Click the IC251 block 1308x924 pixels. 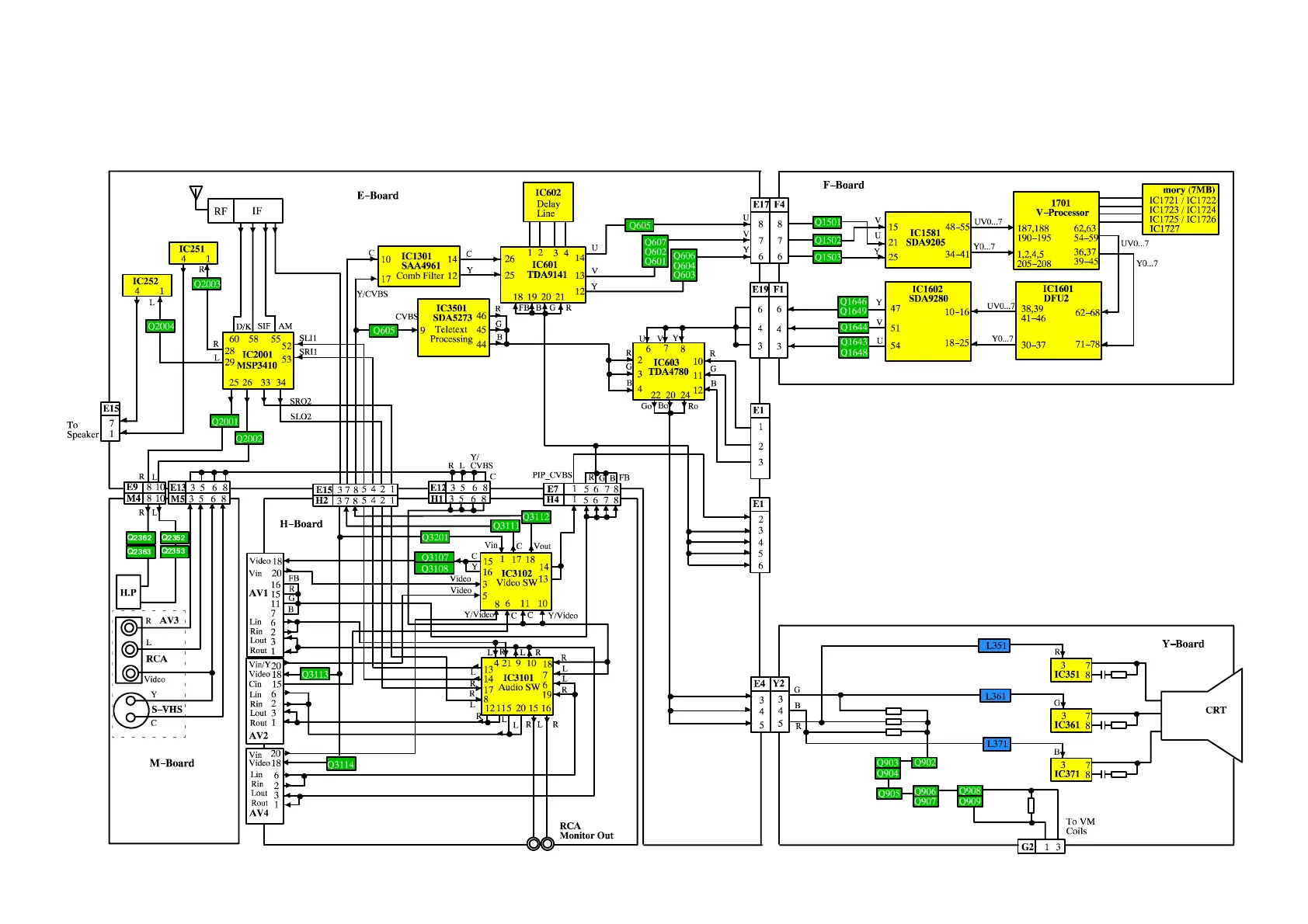click(x=193, y=253)
